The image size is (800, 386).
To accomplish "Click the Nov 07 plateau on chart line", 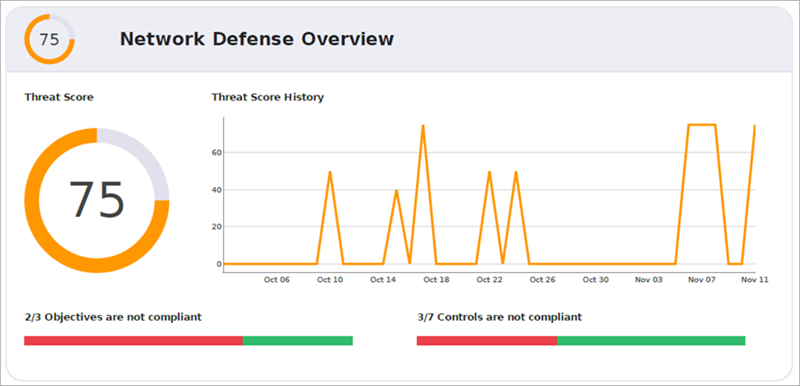I will pos(702,124).
